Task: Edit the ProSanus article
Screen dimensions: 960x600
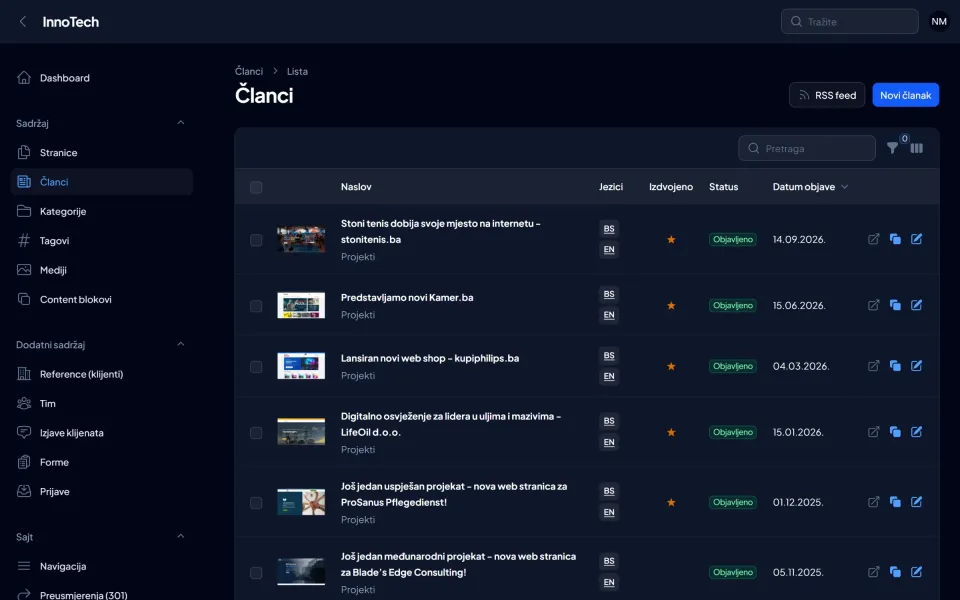Action: point(917,502)
